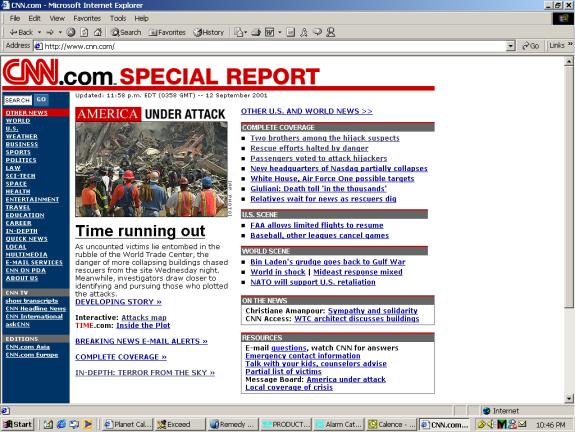The image size is (575, 432).
Task: Click the Refresh page icon
Action: (x=84, y=32)
